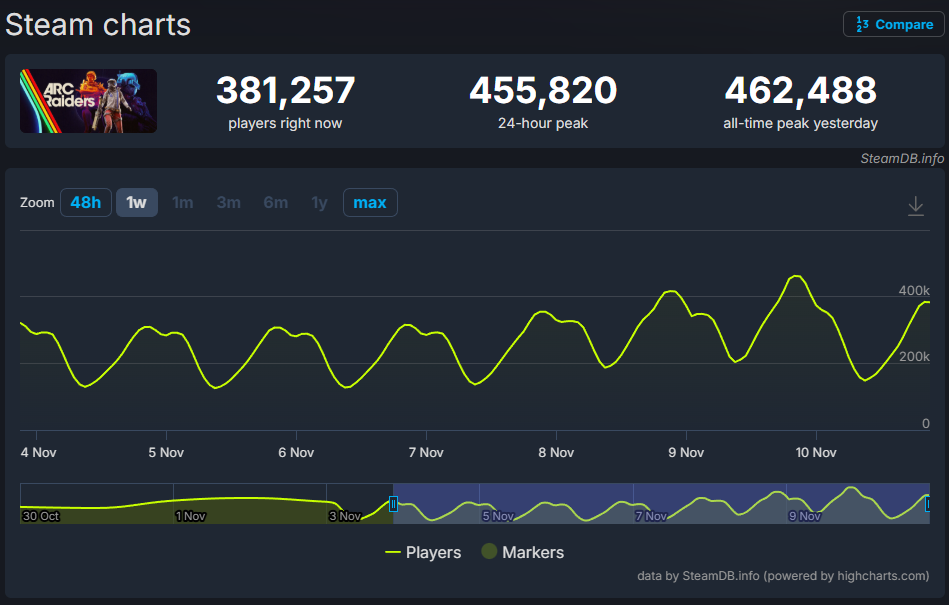Screen dimensions: 949x605
Task: Select the 1w zoom range
Action: [137, 203]
